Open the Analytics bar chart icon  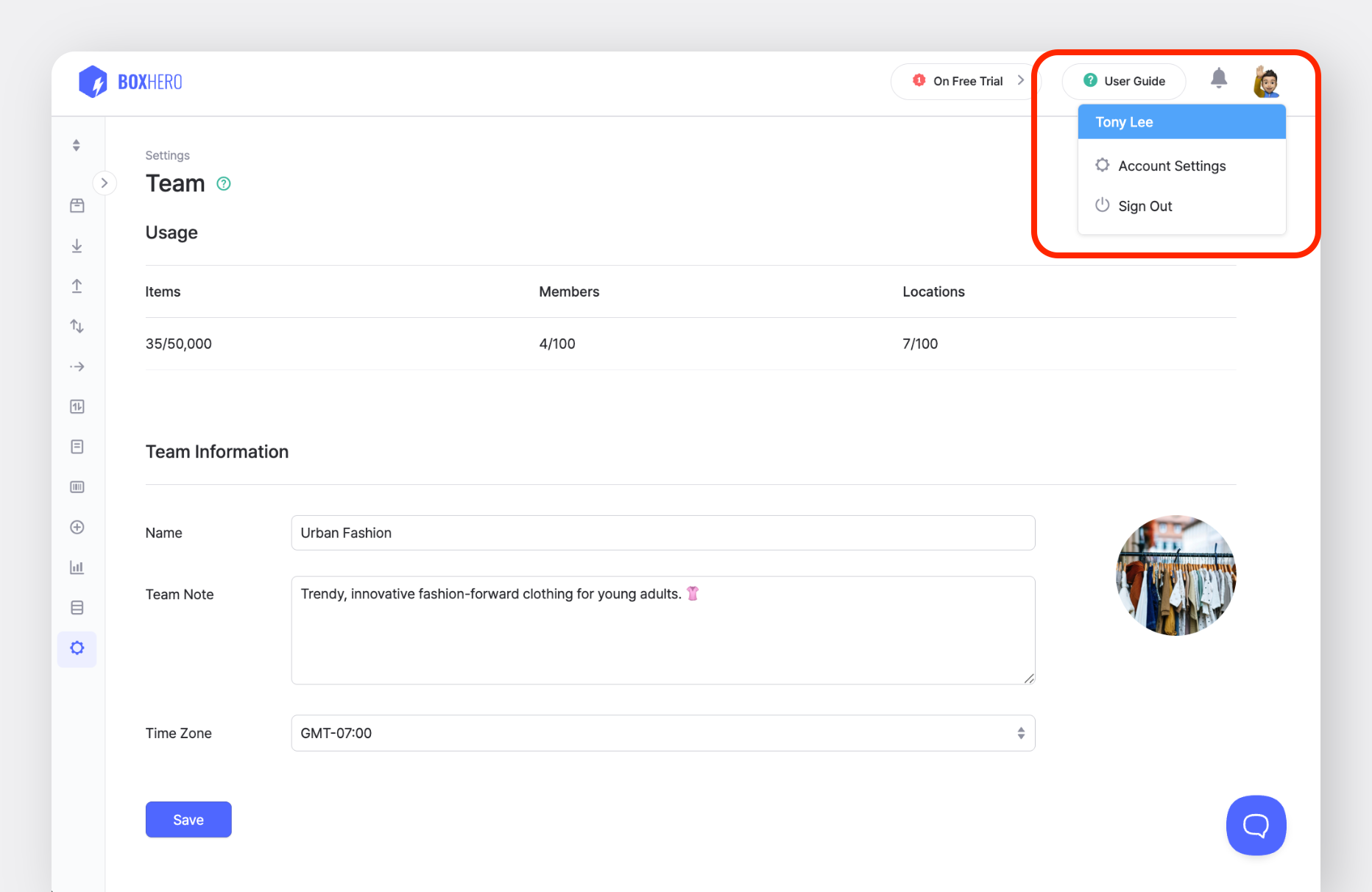pos(77,567)
